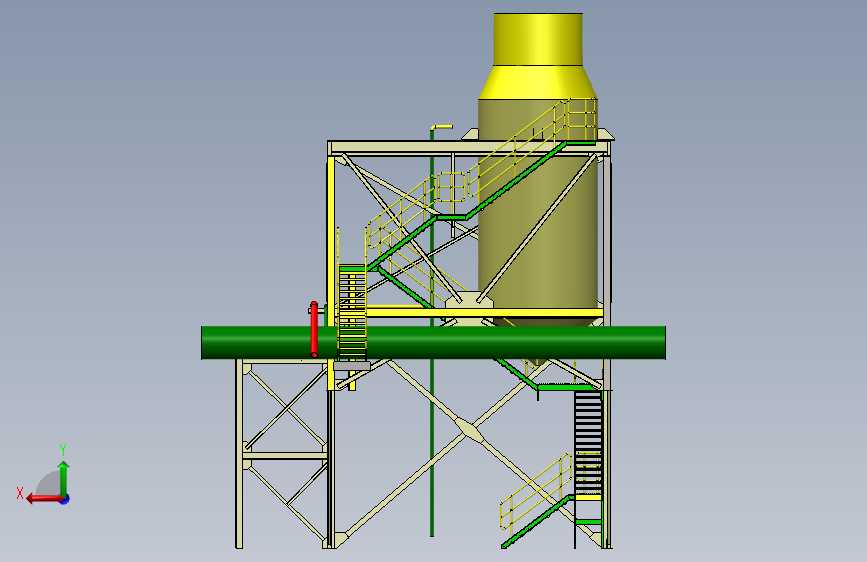This screenshot has width=867, height=562.
Task: Select the bright yellow chimney stack top
Action: coord(538,39)
